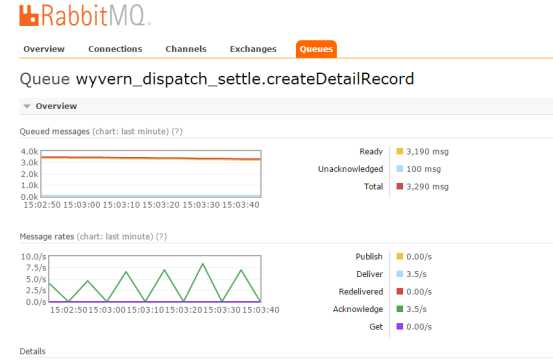Switch to the Connections tab
Viewport: 553px width, 363px height.
click(x=115, y=49)
